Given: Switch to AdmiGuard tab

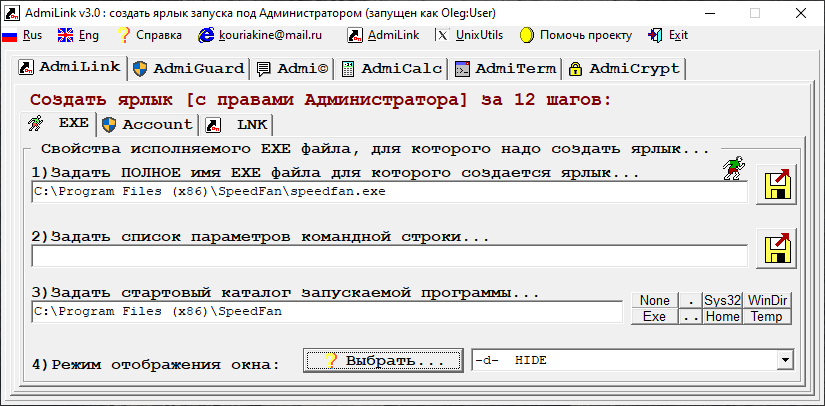Looking at the screenshot, I should pyautogui.click(x=189, y=69).
